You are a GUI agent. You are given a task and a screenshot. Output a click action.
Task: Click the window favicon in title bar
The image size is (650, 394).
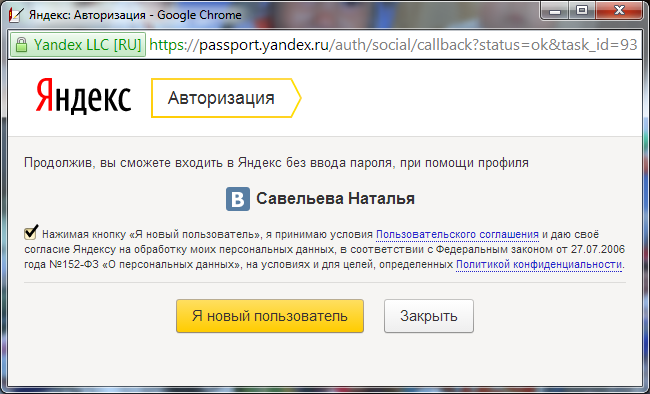pos(16,15)
